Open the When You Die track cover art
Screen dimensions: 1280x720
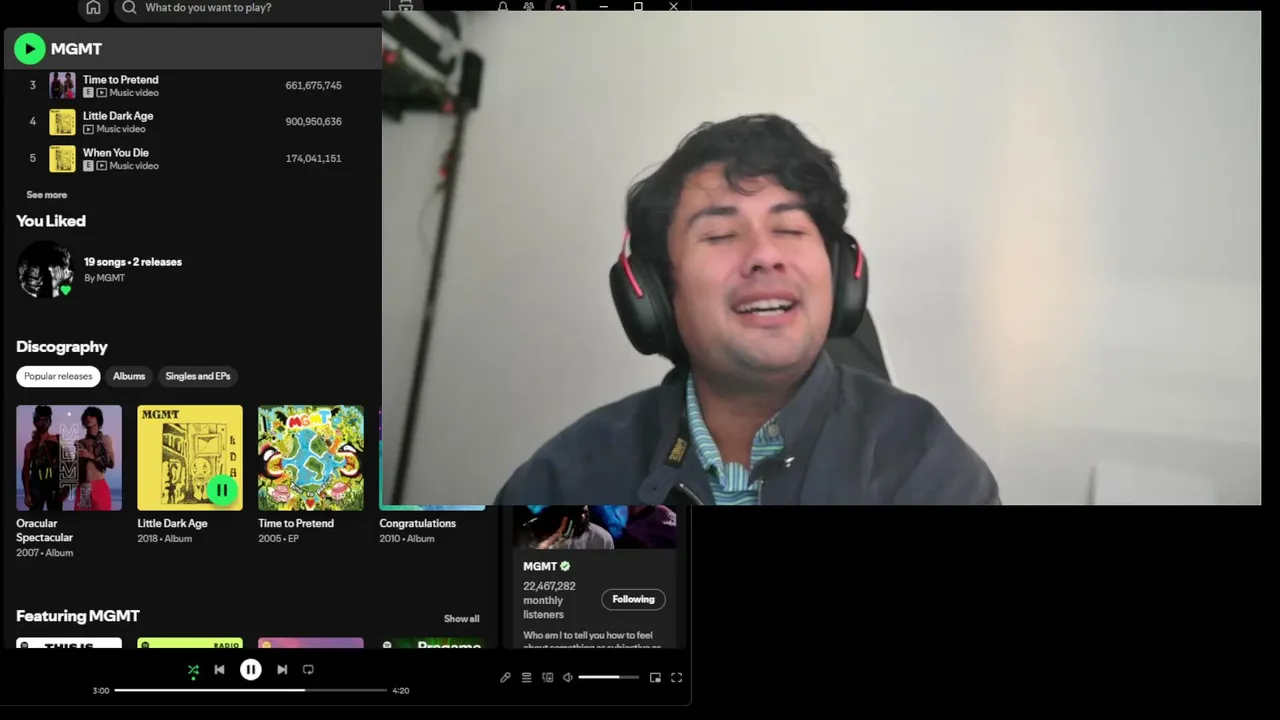tap(62, 158)
